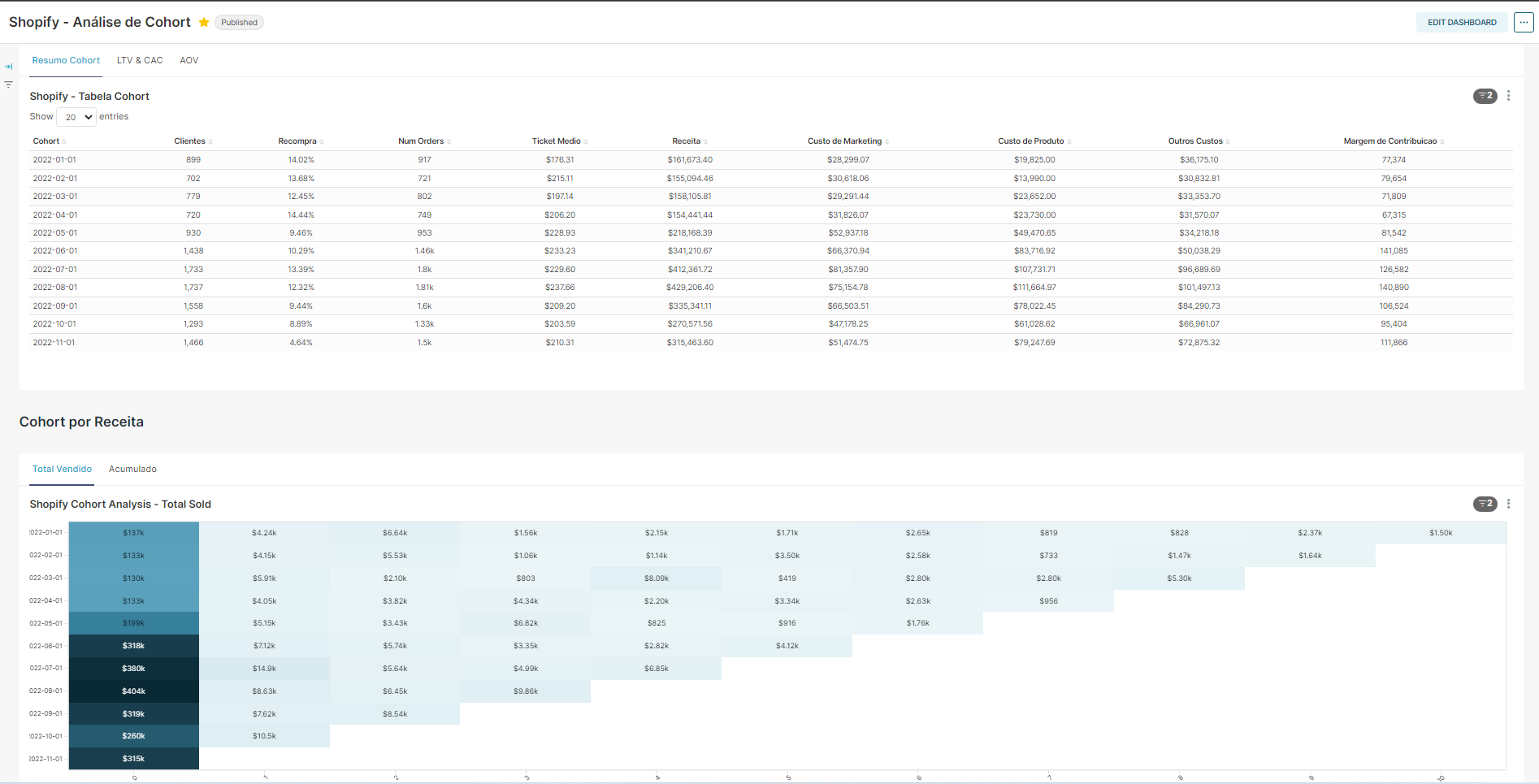The height and width of the screenshot is (784, 1539).
Task: Click the applied filters badge on Tabela Cohort
Action: coord(1485,96)
